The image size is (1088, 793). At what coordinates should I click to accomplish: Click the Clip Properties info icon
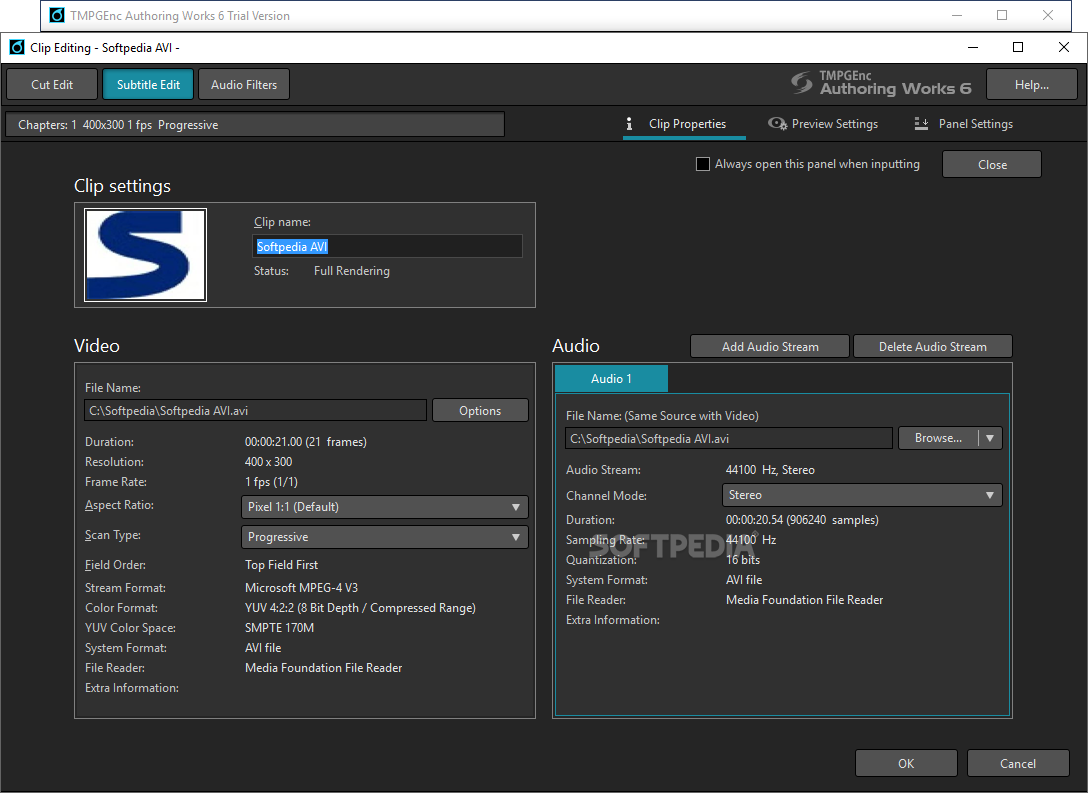point(629,123)
